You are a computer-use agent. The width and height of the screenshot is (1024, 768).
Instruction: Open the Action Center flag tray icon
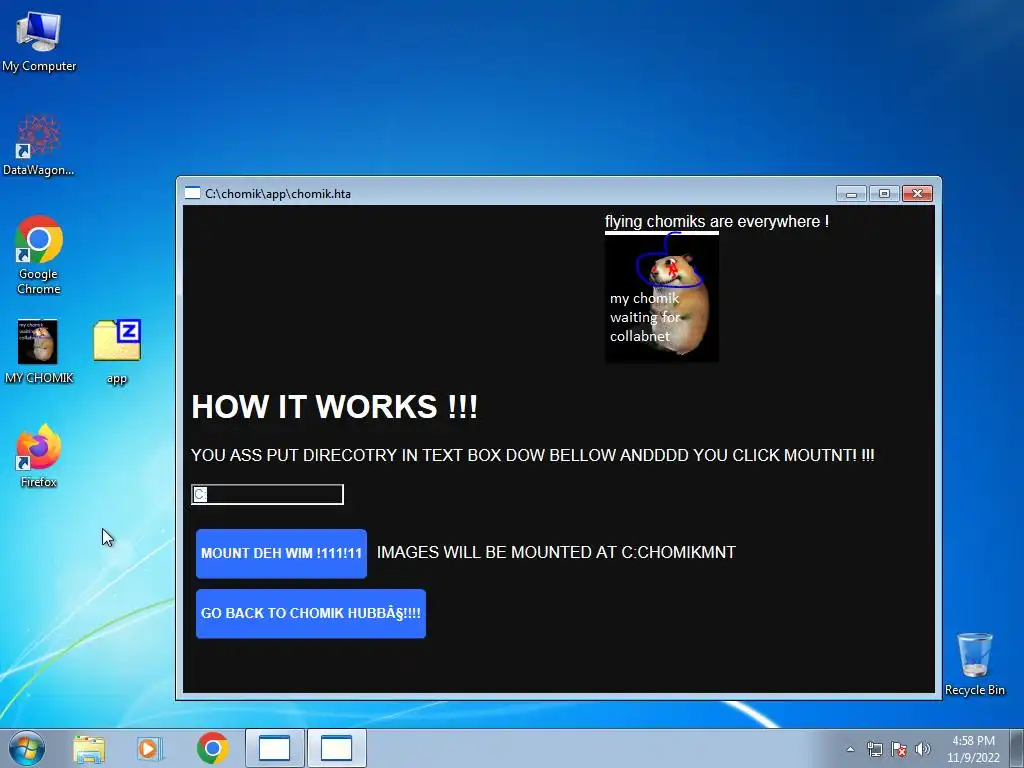point(899,749)
